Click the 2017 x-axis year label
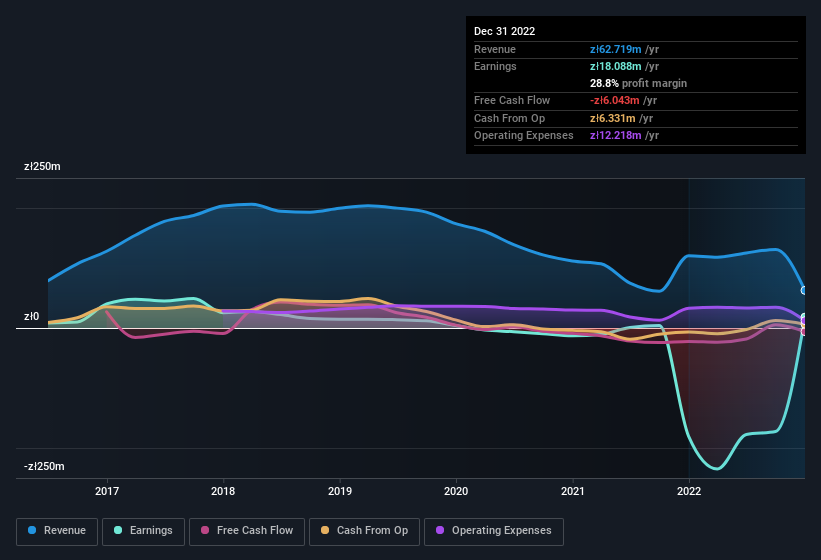 coord(107,491)
